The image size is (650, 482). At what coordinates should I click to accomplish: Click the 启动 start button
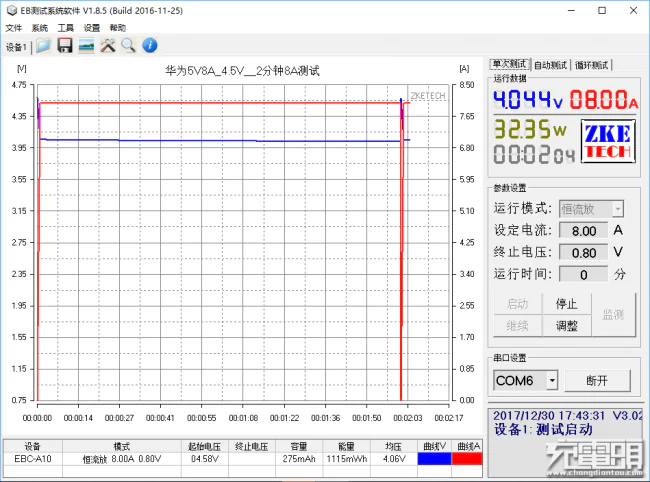518,304
